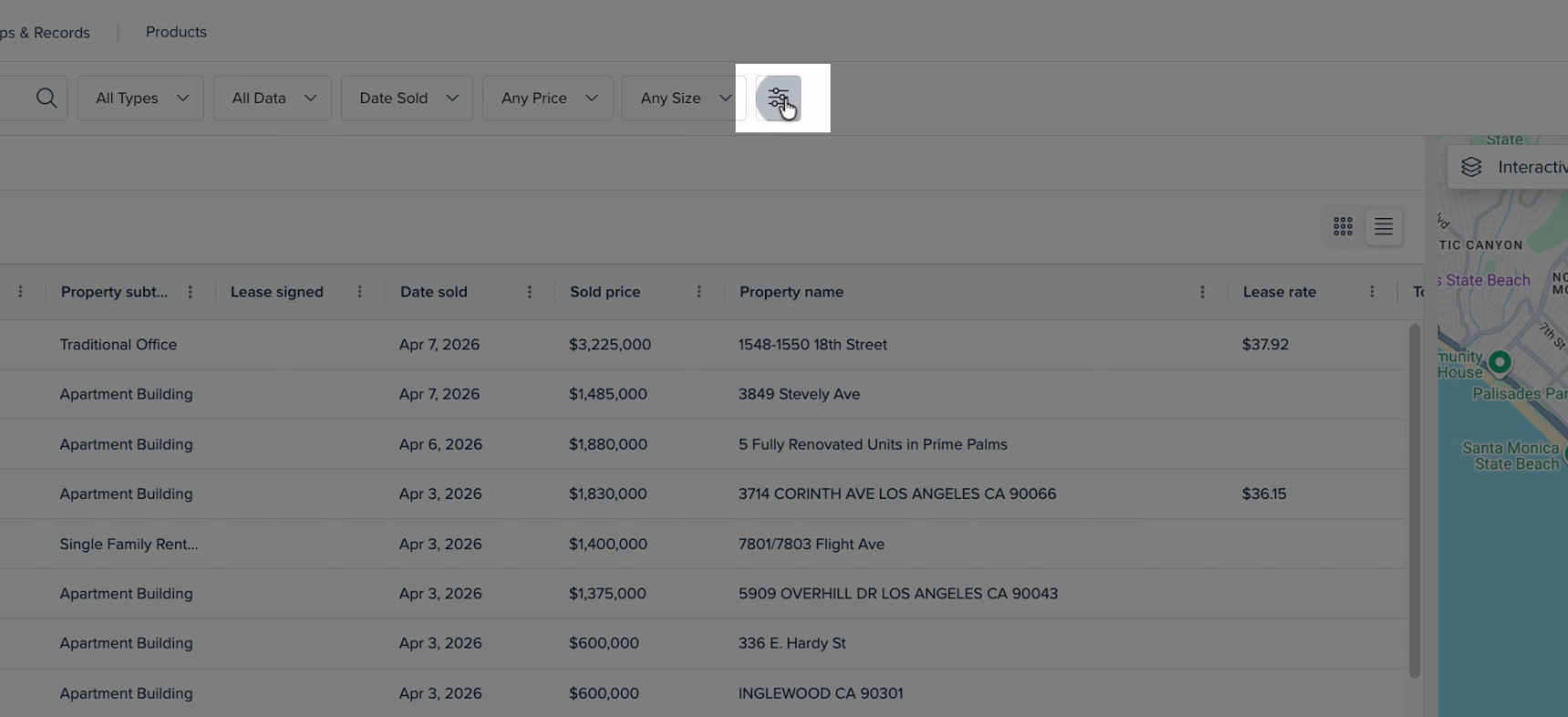Select 1548-1550 18th Street property row
Viewport: 1568px width, 717px height.
812,345
